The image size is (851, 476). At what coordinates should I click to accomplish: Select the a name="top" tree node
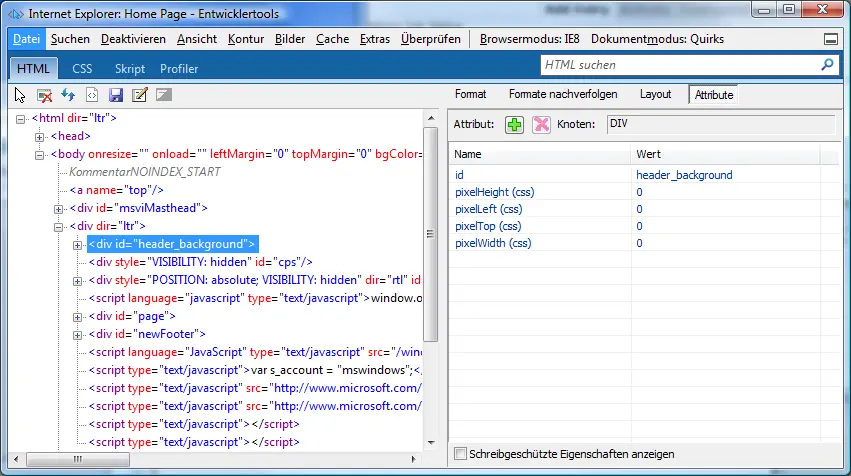[x=116, y=191]
